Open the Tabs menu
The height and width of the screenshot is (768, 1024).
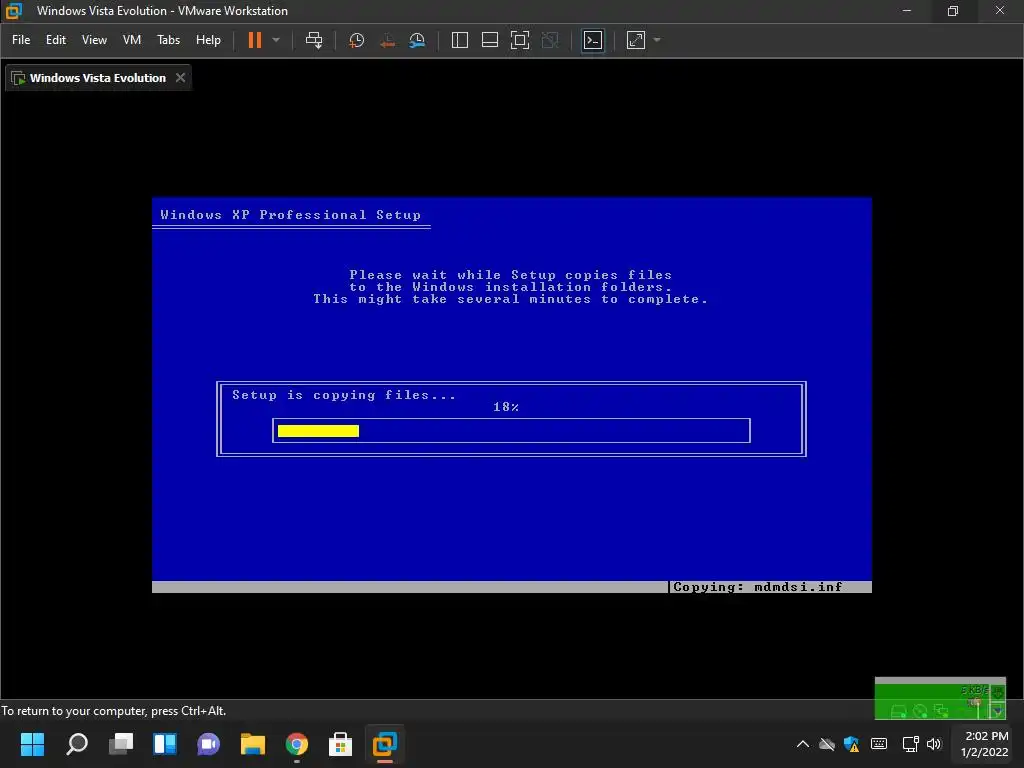pyautogui.click(x=168, y=40)
